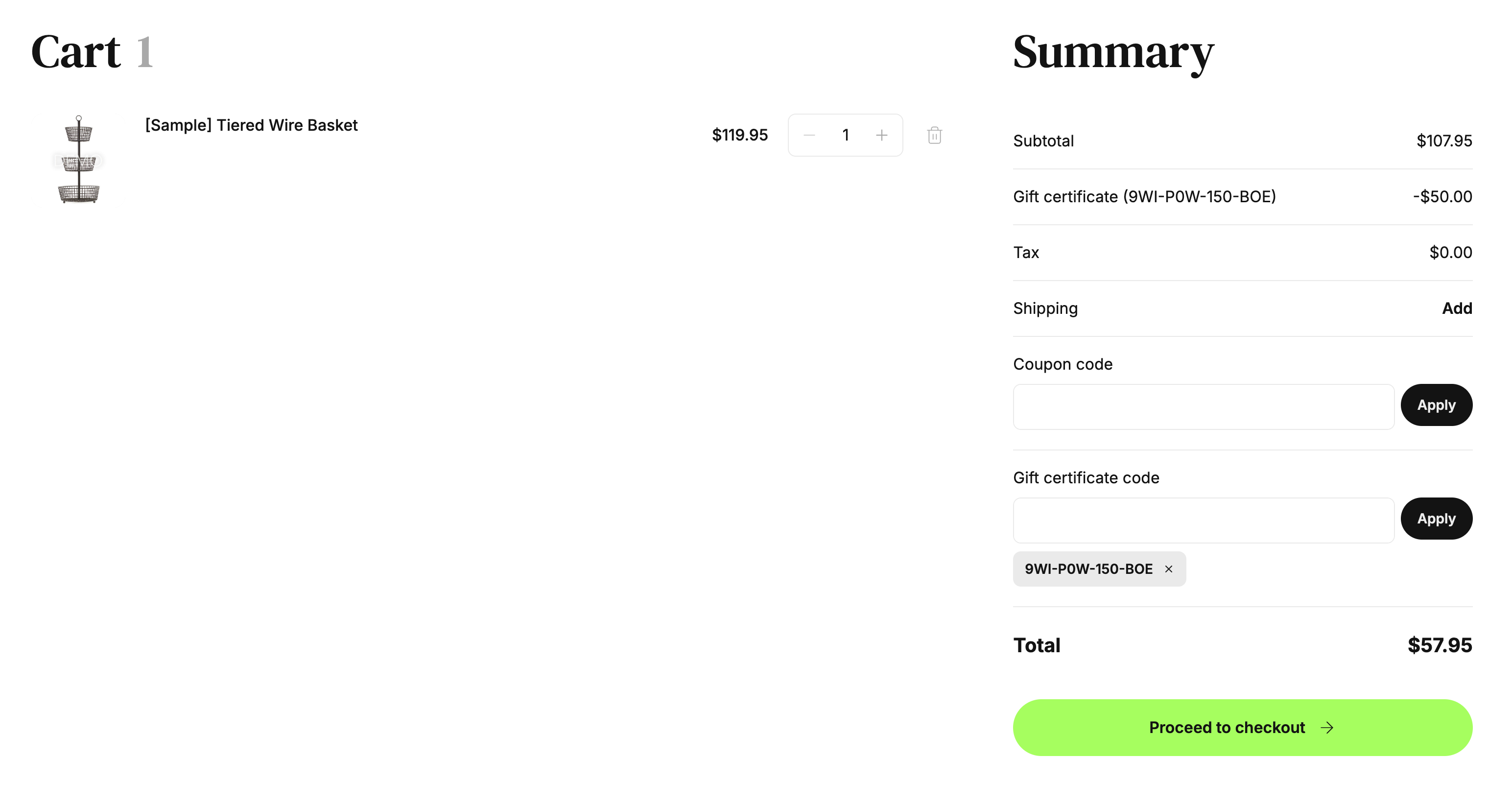
Task: Delete the Tiered Wire Basket using trash icon
Action: (x=934, y=136)
